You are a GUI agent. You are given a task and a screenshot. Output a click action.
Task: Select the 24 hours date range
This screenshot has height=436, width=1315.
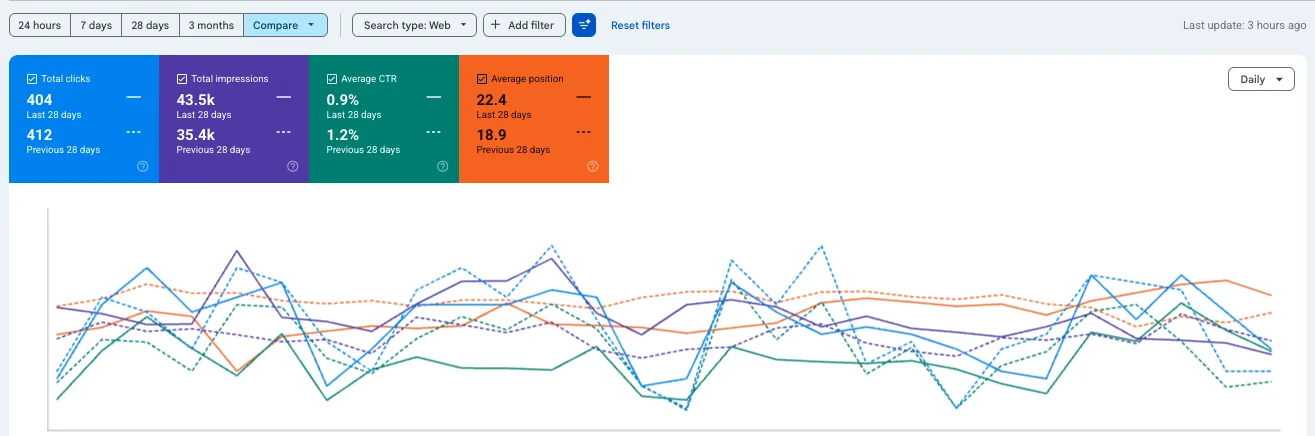[40, 25]
